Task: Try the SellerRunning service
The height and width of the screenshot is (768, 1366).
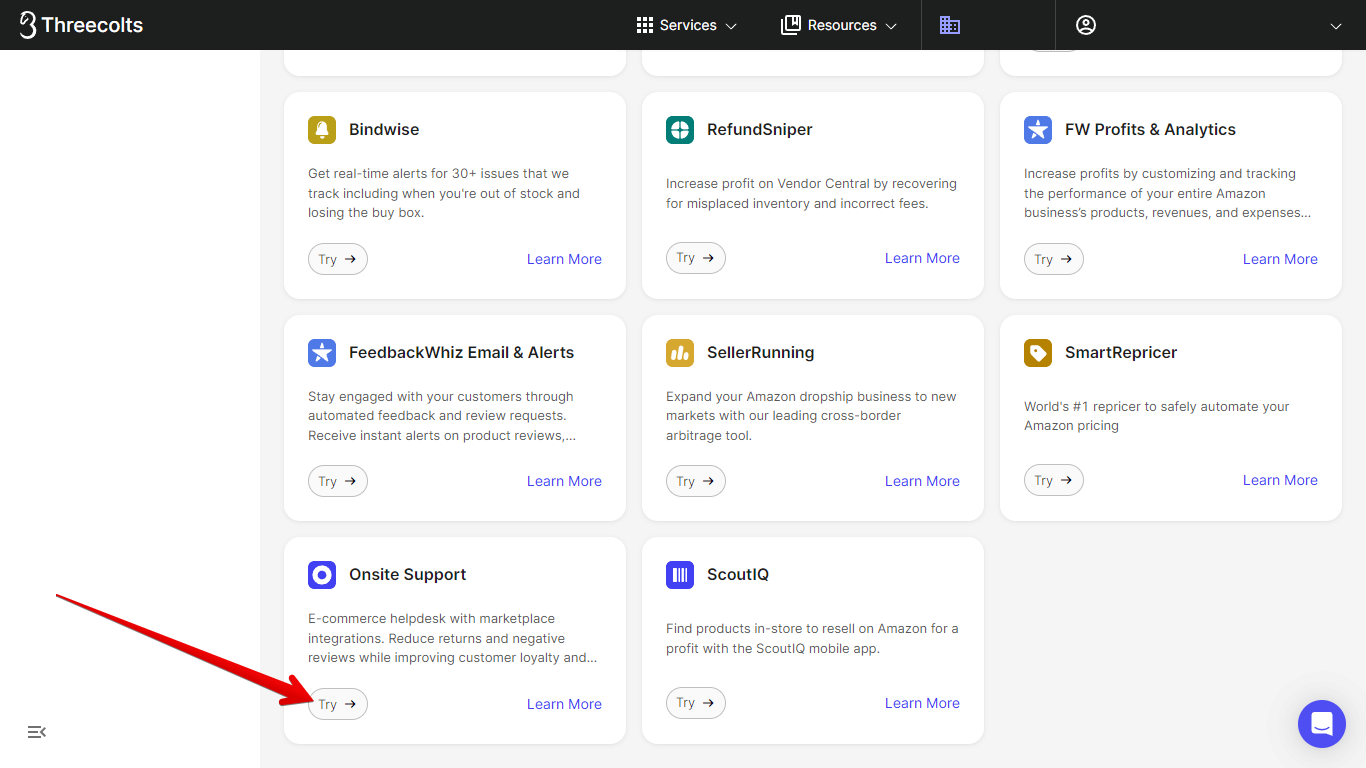Action: 696,481
